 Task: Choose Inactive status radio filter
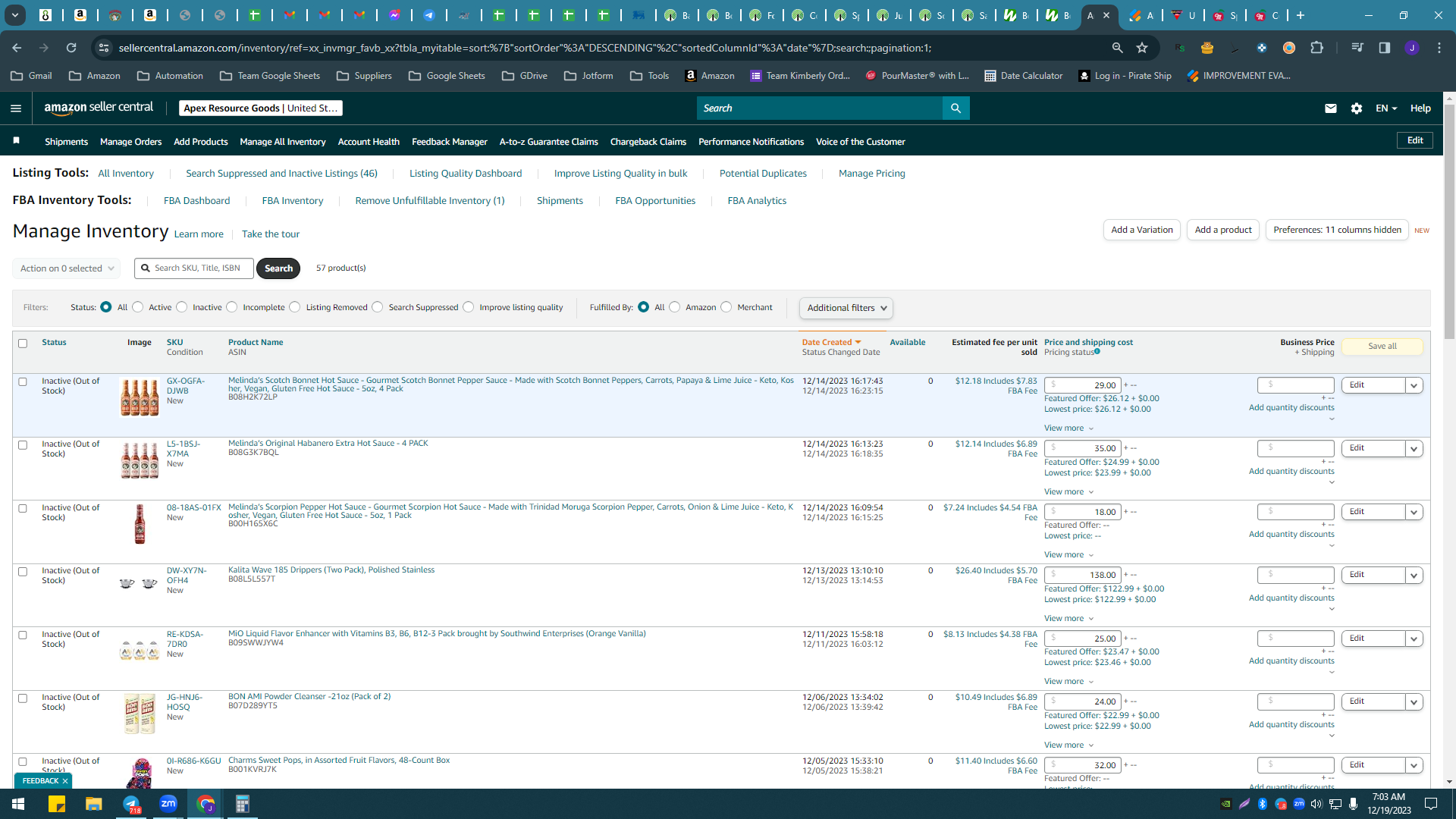(181, 307)
